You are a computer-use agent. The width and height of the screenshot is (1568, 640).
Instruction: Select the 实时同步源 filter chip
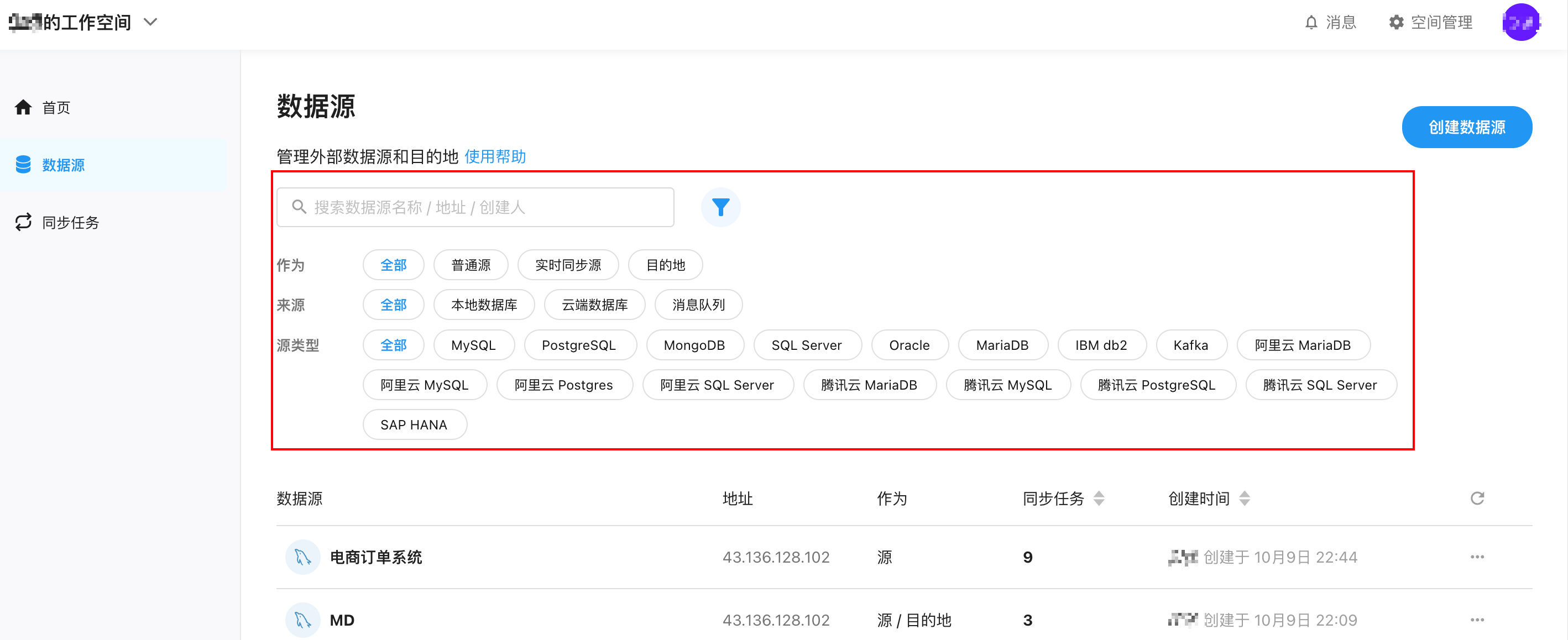tap(567, 265)
